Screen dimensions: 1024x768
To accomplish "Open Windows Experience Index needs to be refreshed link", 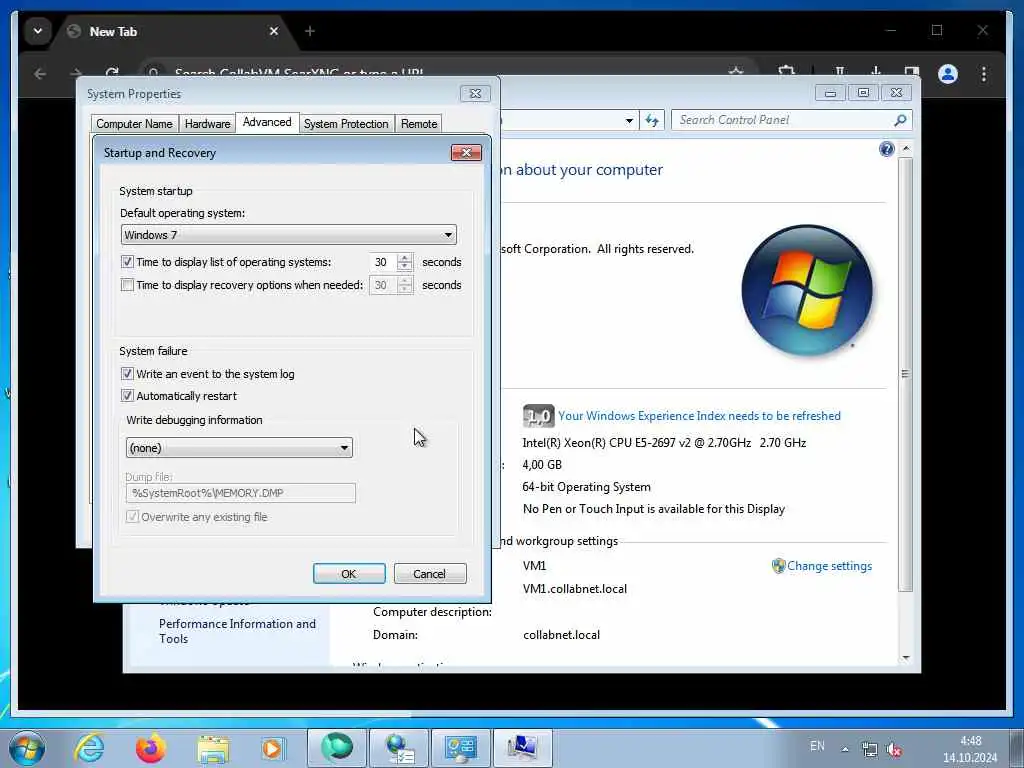I will pos(699,416).
